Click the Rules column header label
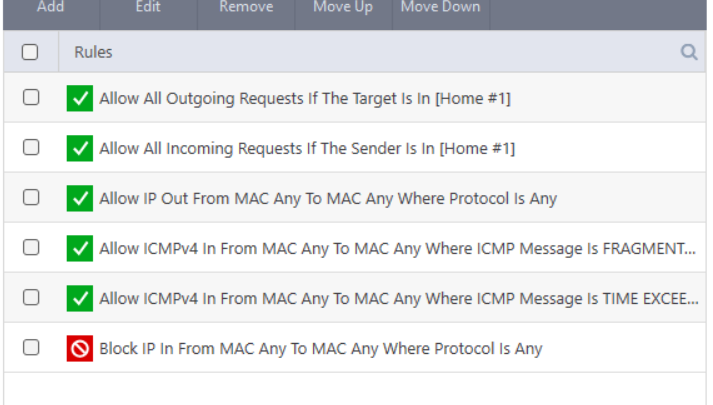The width and height of the screenshot is (713, 405). [x=93, y=52]
